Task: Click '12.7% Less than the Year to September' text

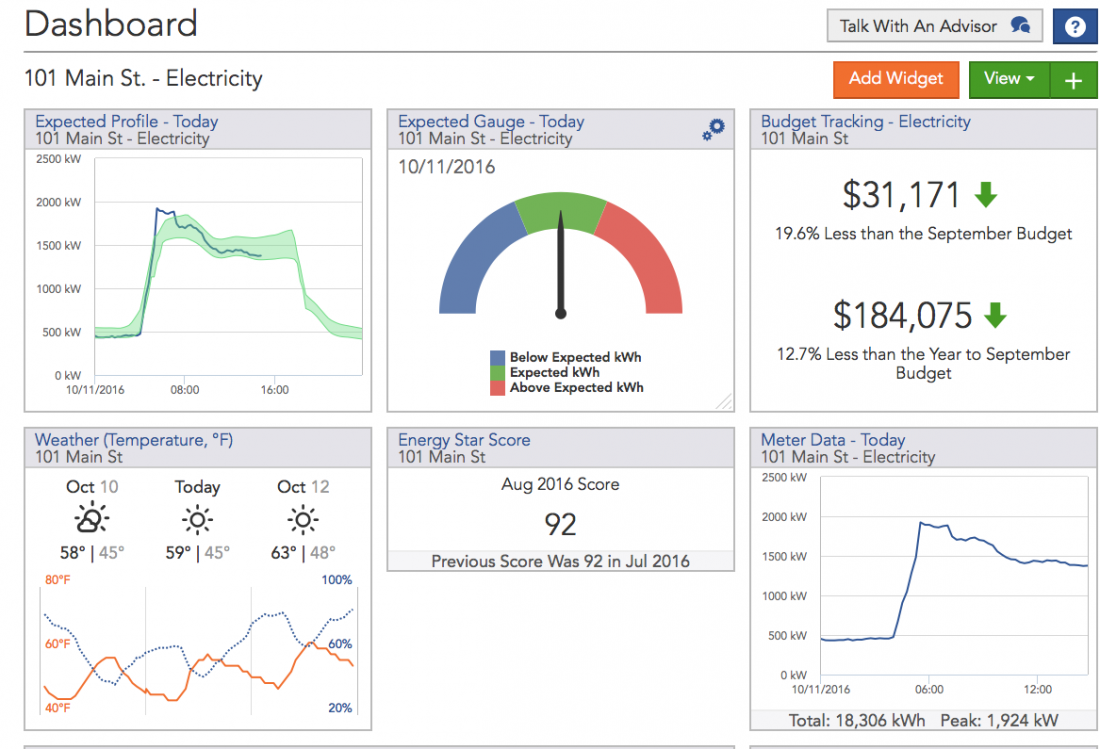Action: (x=923, y=354)
